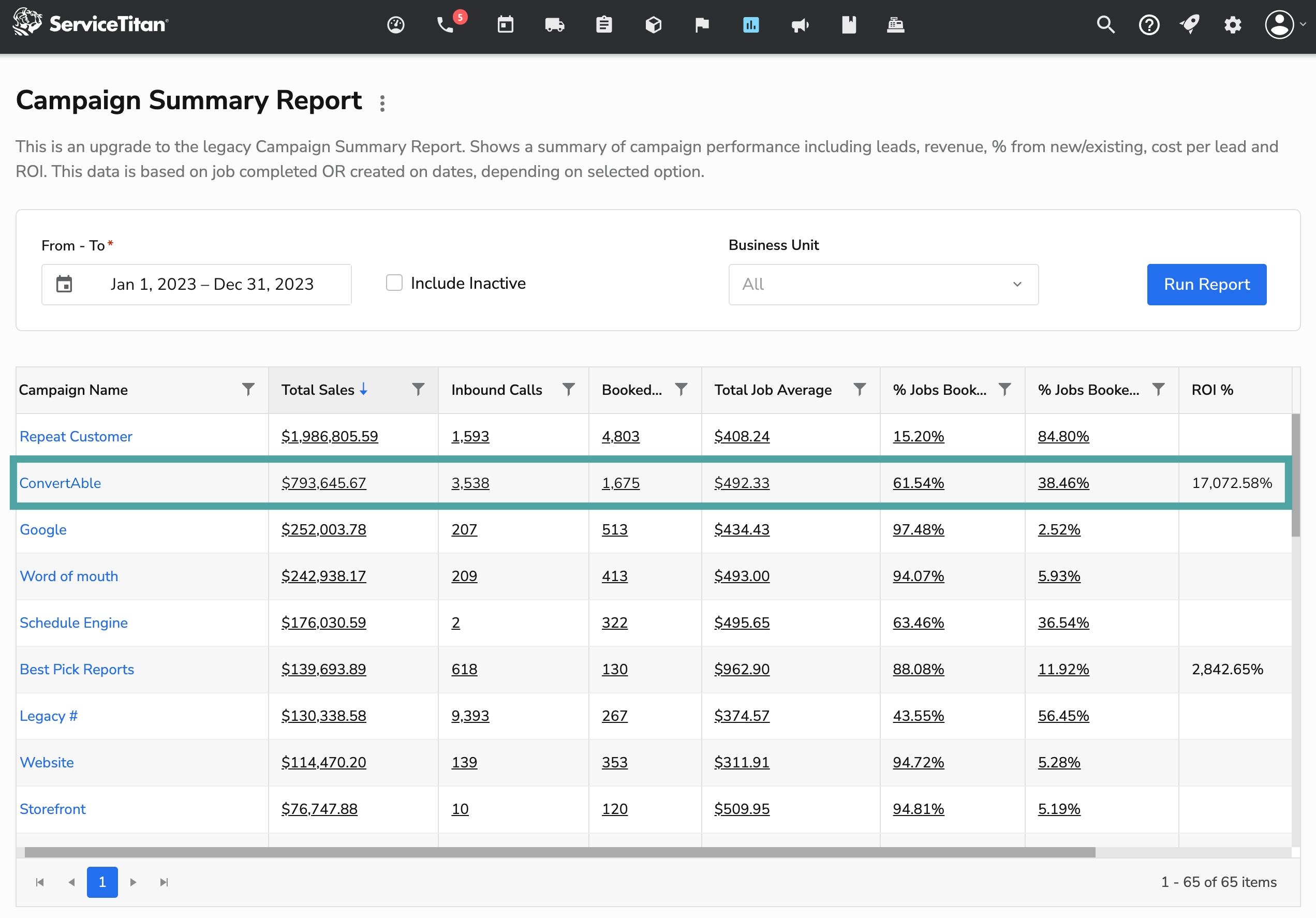Filter the Booked column
Image resolution: width=1316 pixels, height=918 pixels.
(x=681, y=390)
